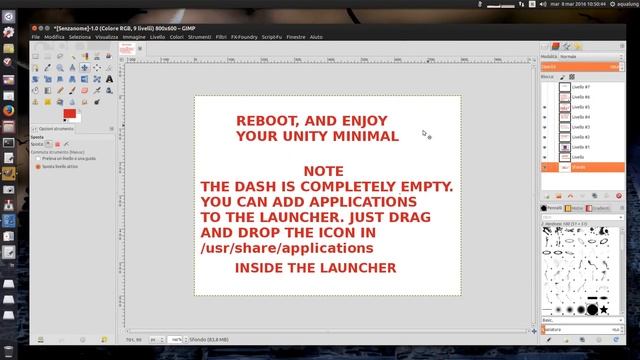Switch to the Gradienti tab
The width and height of the screenshot is (640, 360).
597,208
